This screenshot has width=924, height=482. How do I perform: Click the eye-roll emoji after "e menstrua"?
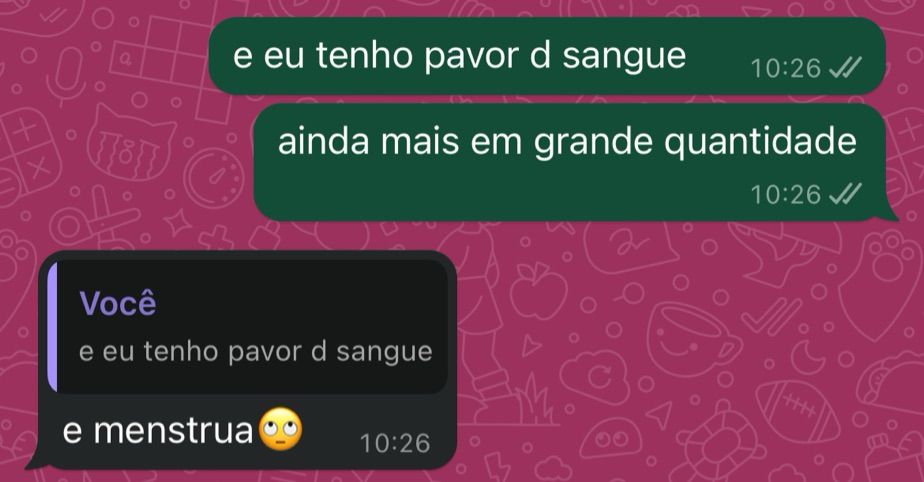coord(280,430)
